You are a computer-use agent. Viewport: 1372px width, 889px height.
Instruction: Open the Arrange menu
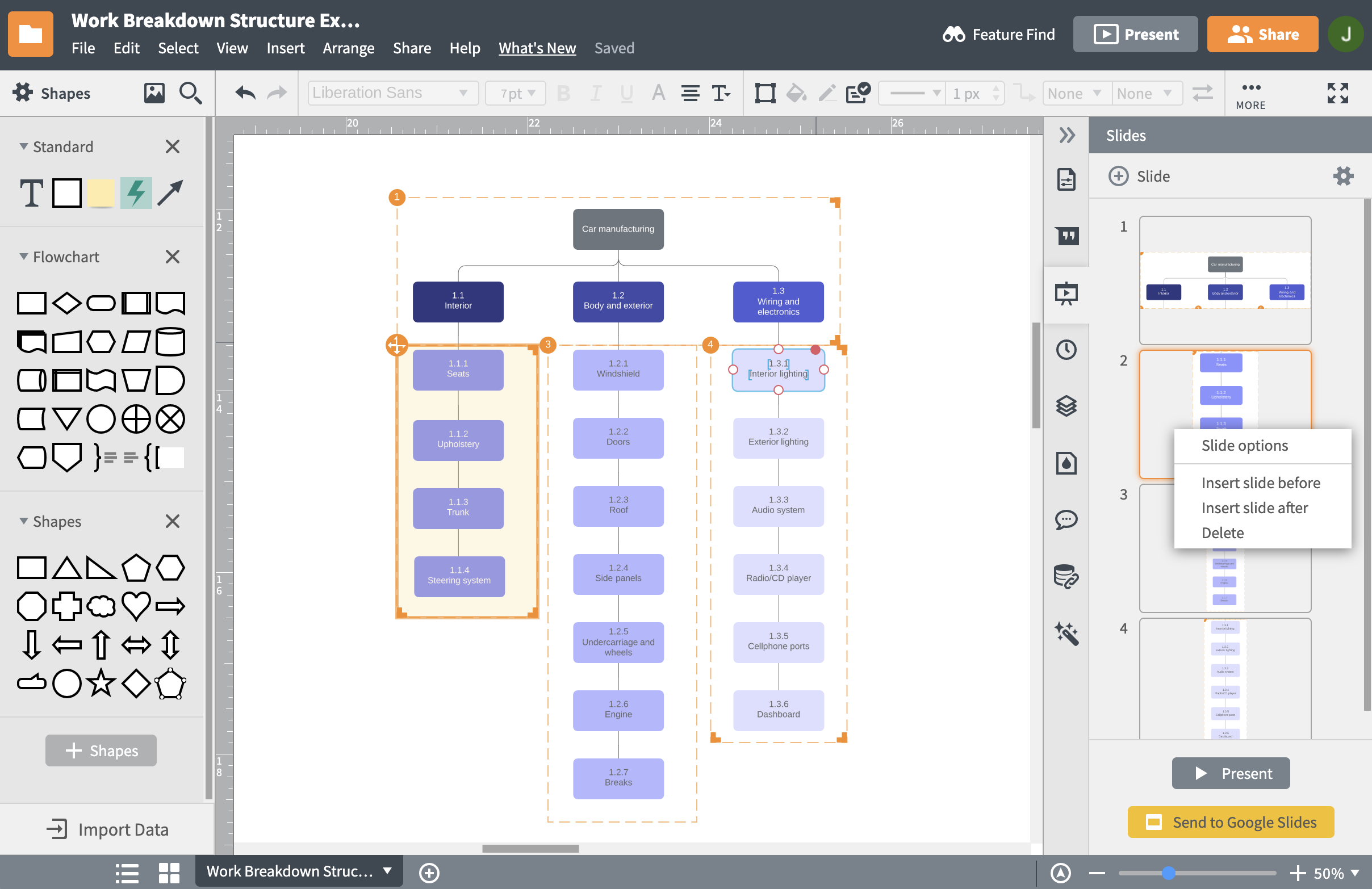(x=349, y=47)
